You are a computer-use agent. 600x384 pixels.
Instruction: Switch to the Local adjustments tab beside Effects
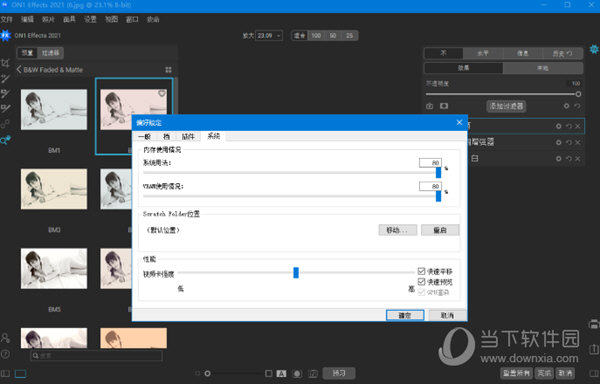point(543,68)
